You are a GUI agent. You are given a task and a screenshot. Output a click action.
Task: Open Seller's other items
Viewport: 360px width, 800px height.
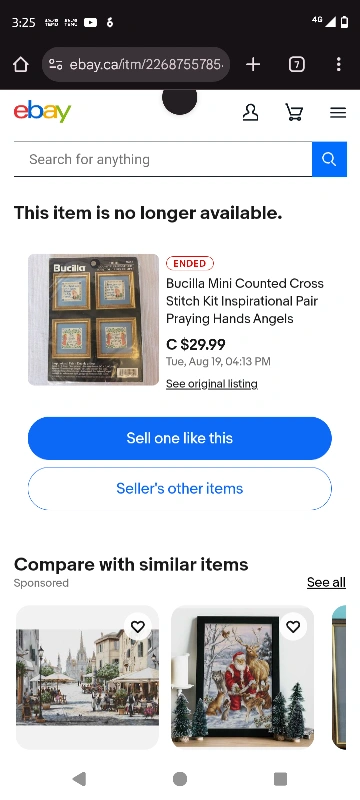179,488
